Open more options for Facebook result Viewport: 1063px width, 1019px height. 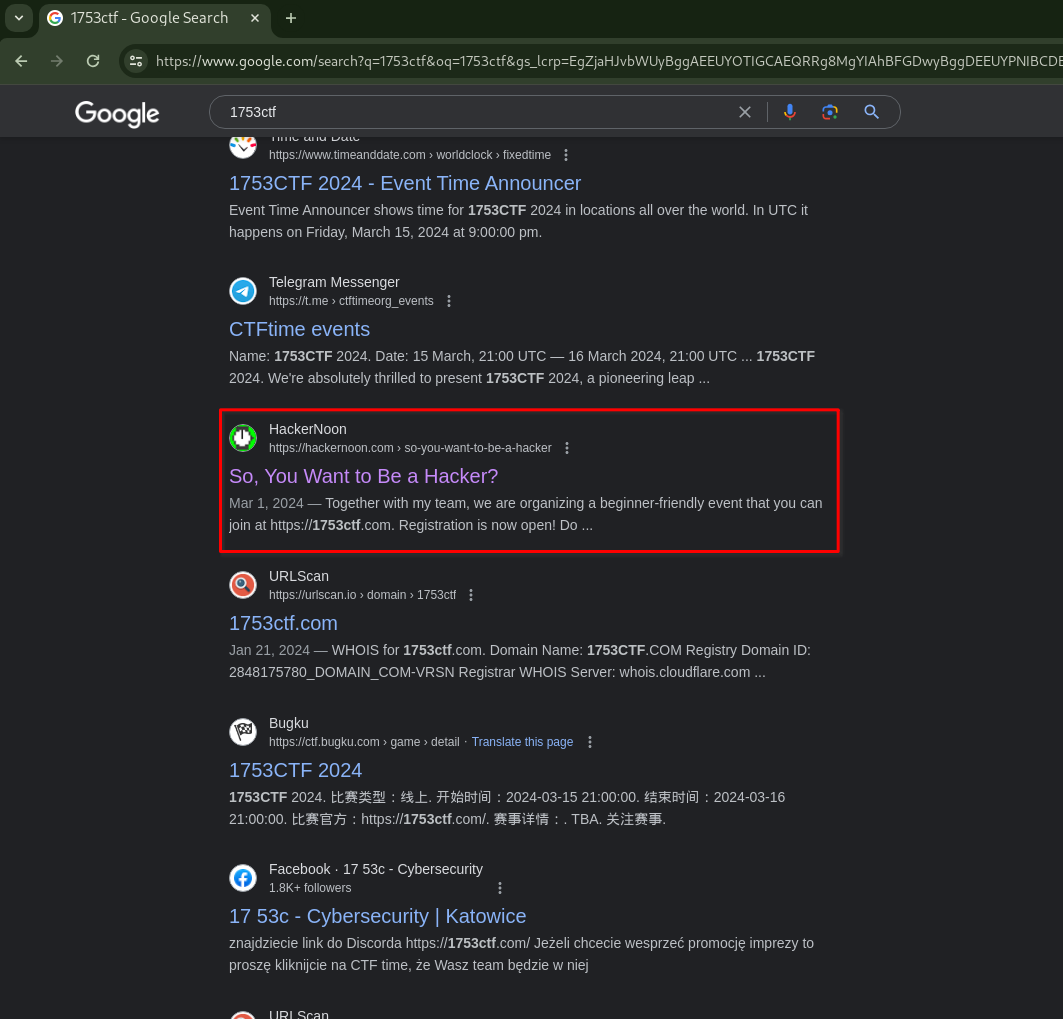click(500, 887)
